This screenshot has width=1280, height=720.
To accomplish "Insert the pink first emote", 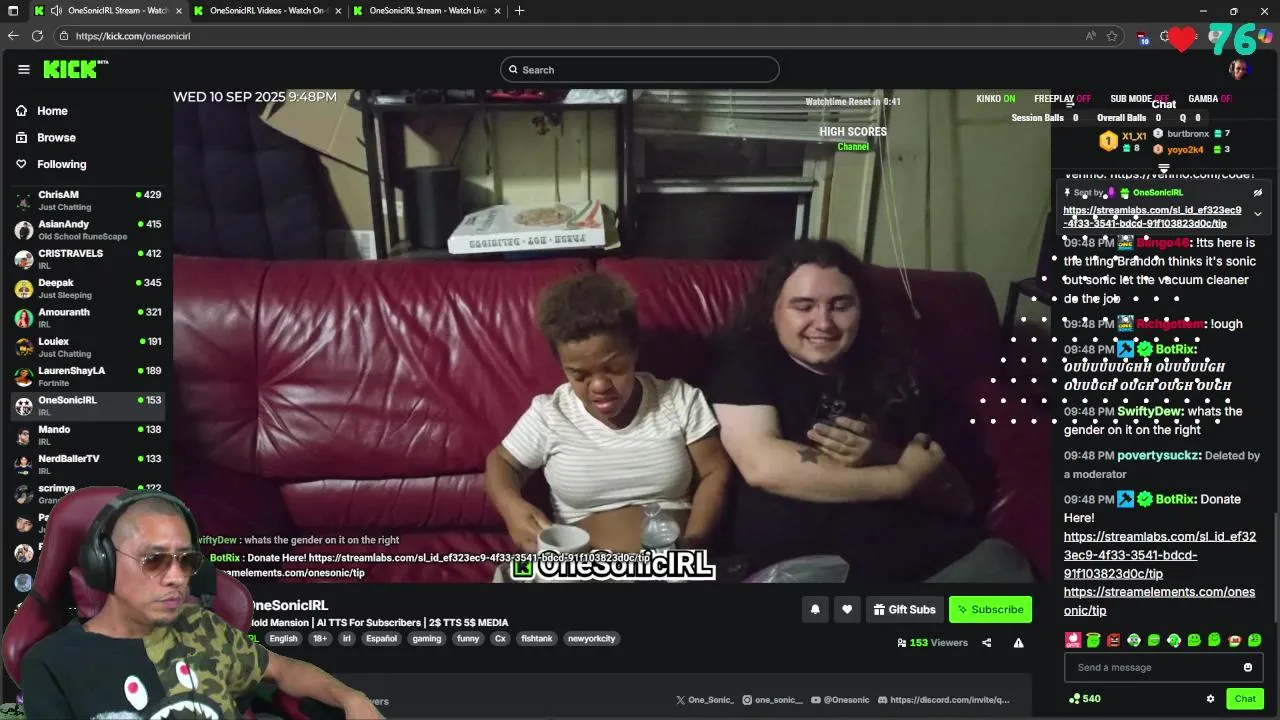I will (x=1073, y=640).
